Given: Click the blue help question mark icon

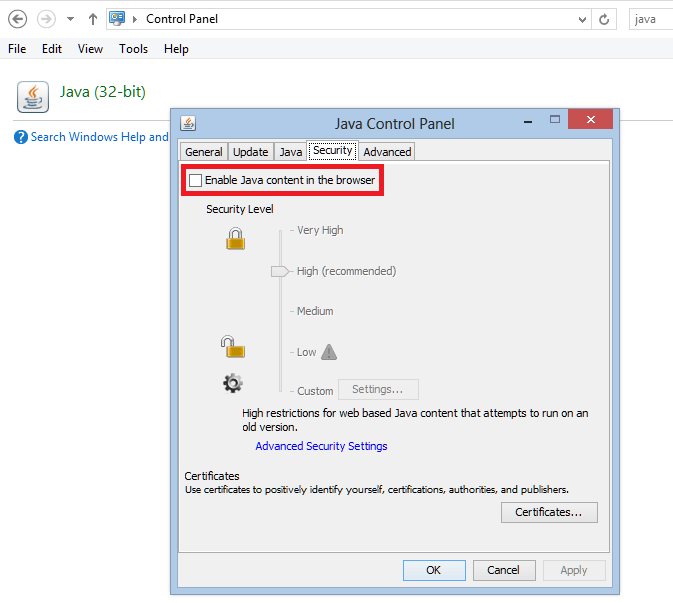Looking at the screenshot, I should [21, 137].
